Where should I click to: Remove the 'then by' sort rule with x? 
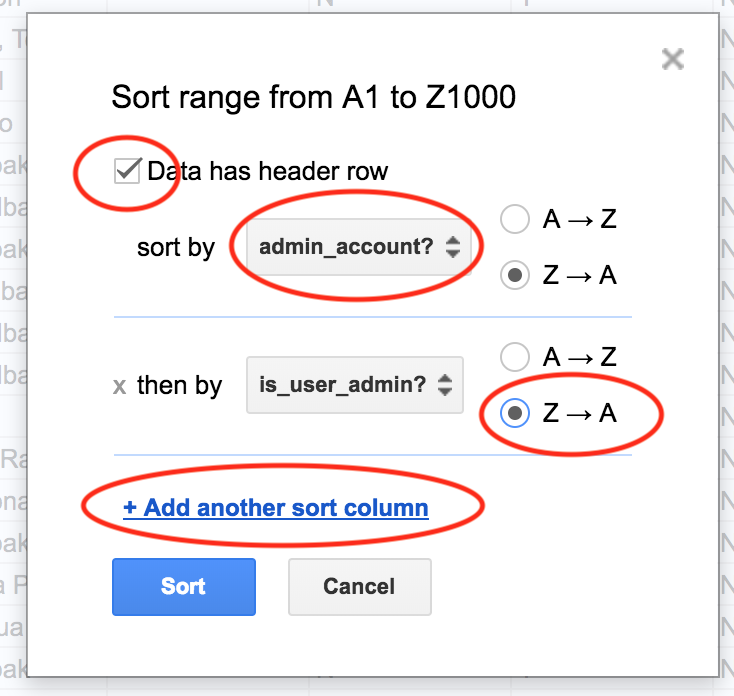pos(119,387)
